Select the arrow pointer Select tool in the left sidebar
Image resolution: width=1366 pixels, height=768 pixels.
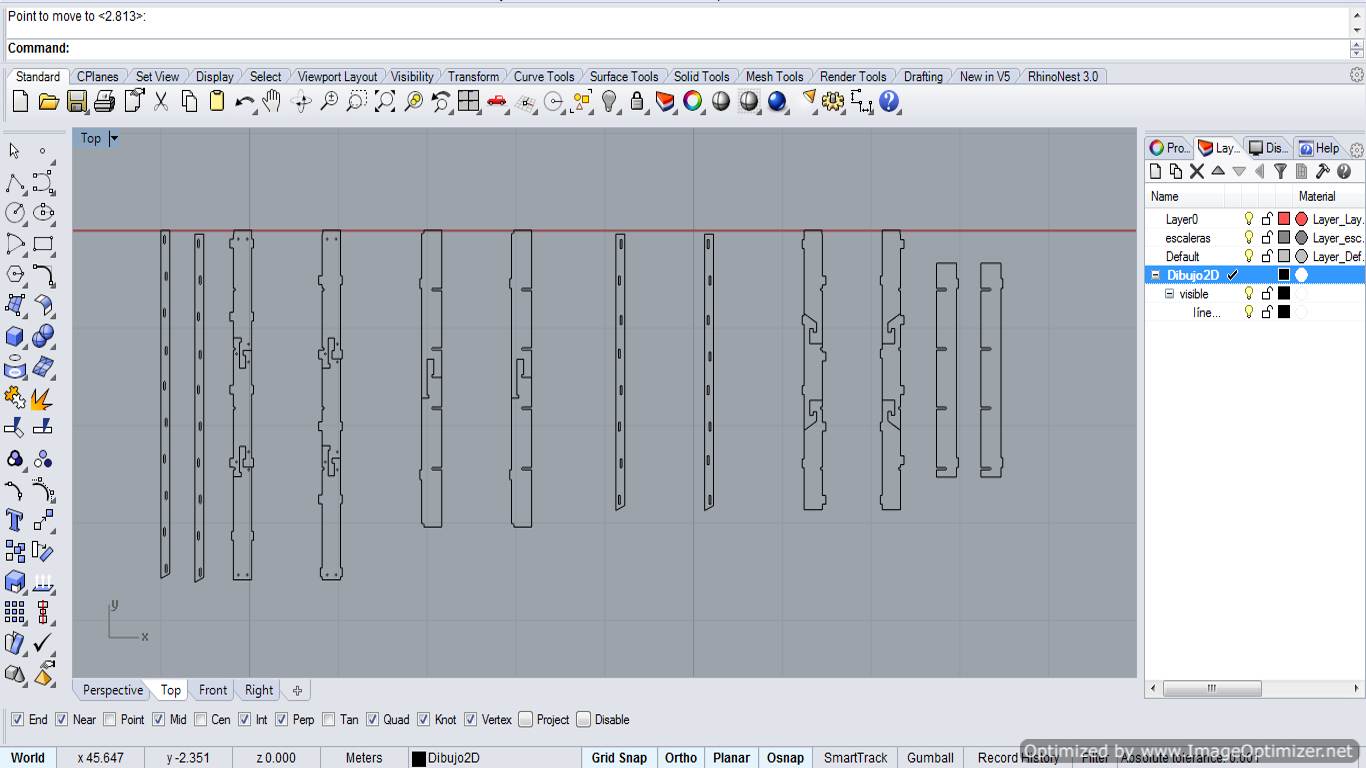point(15,151)
